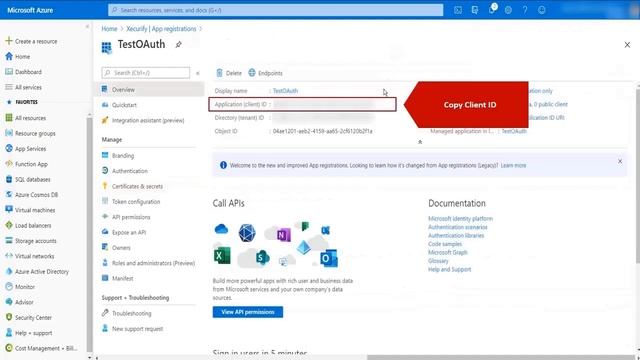Click the Virtual machines icon
Viewport: 640px width, 360px height.
click(x=9, y=210)
